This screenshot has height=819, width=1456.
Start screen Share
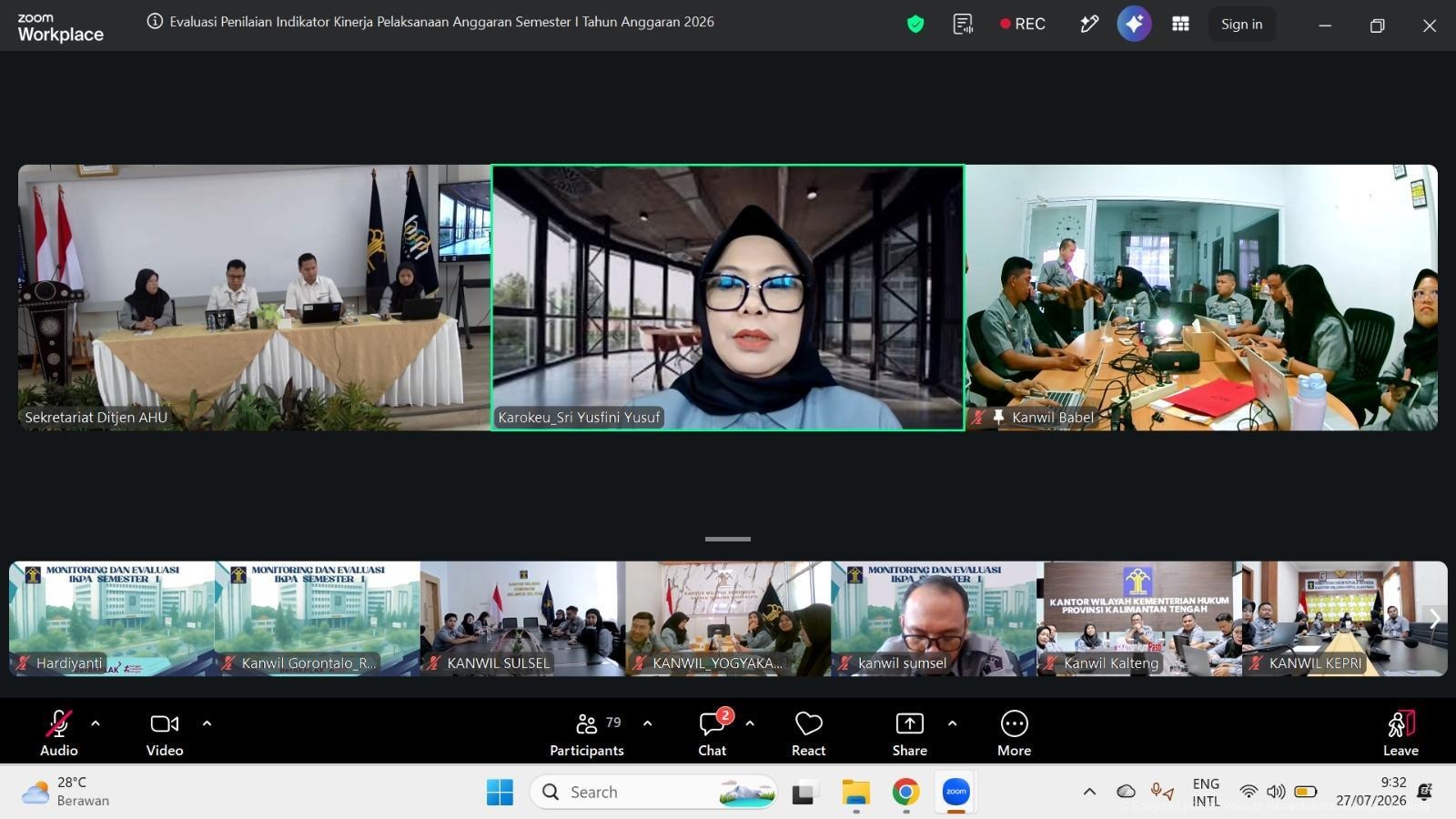[x=909, y=733]
